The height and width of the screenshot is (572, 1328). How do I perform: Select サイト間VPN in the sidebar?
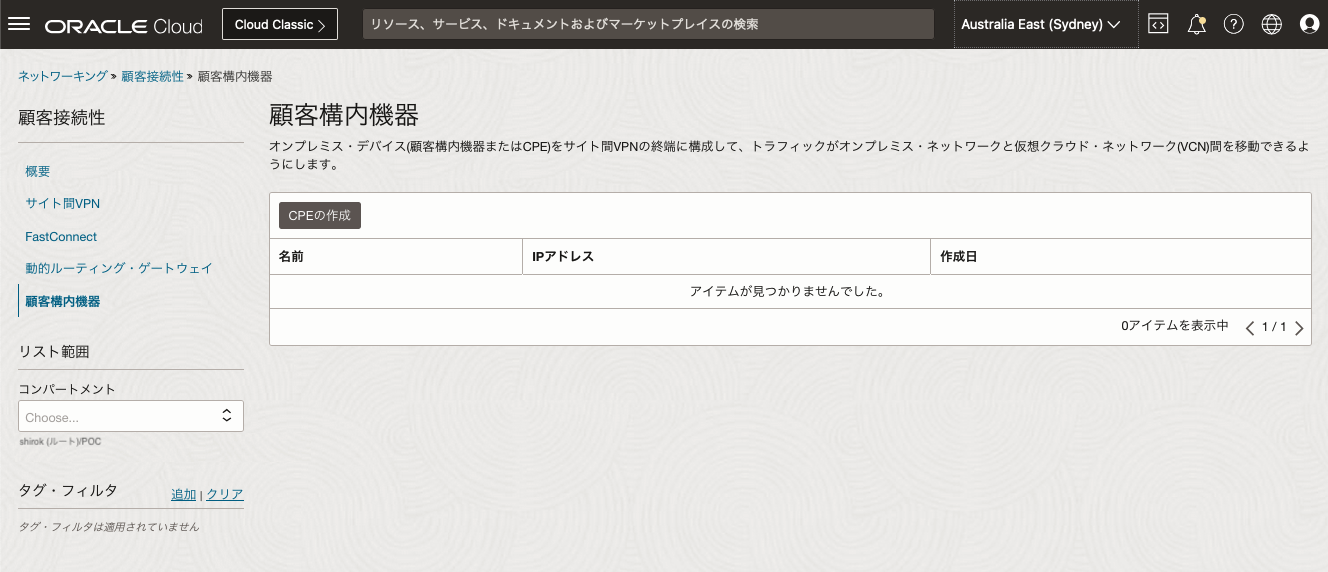click(x=63, y=204)
